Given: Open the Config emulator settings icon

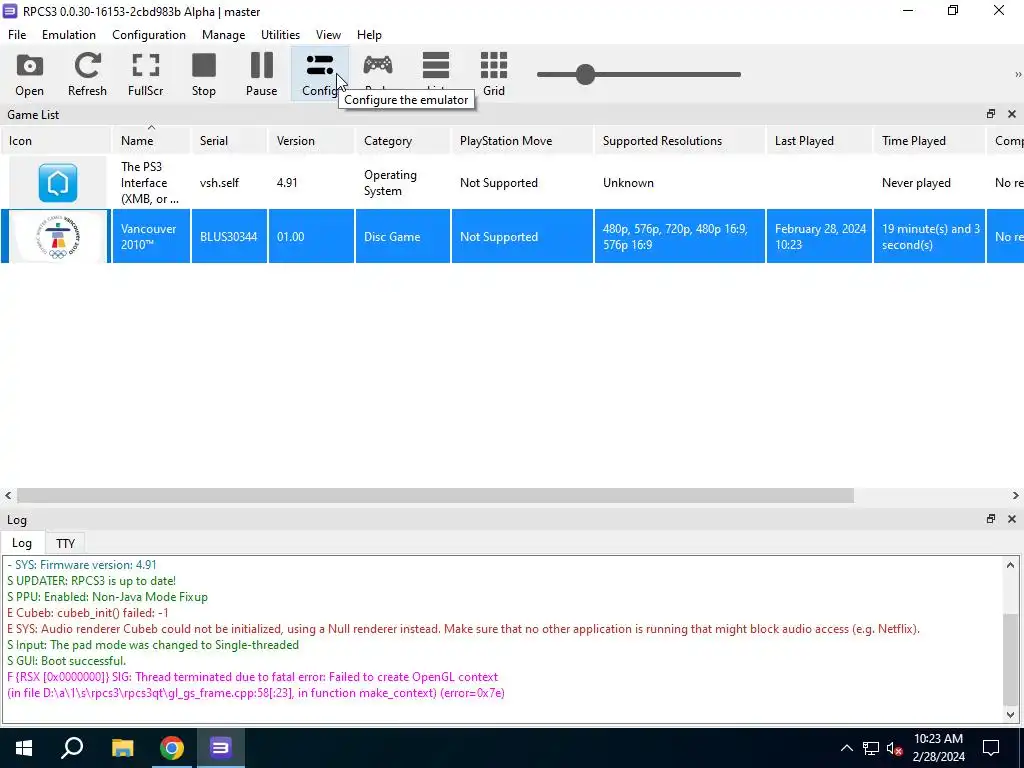Looking at the screenshot, I should (x=319, y=74).
